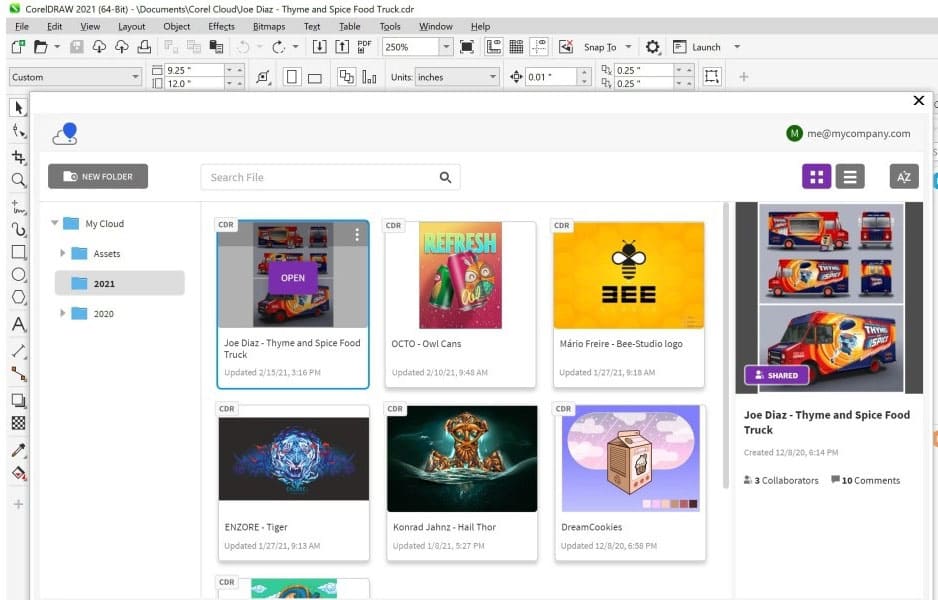This screenshot has height=600, width=938.
Task: Select the Polygon tool
Action: point(19,297)
